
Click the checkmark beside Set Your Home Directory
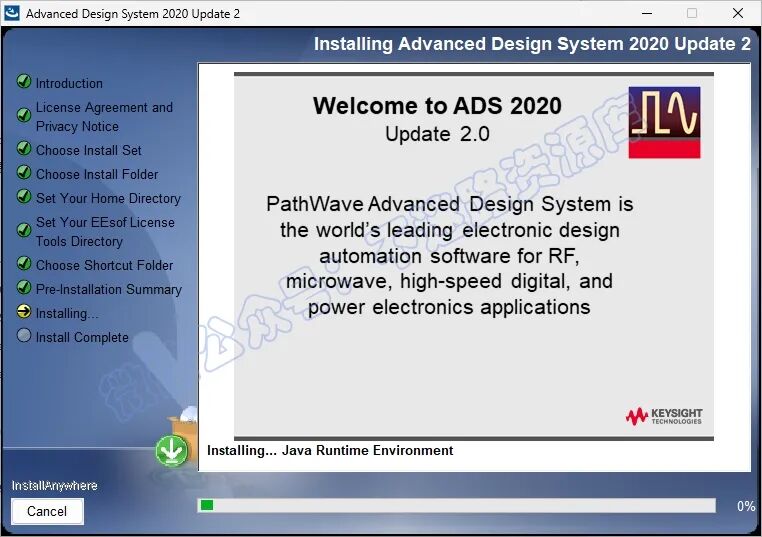24,196
